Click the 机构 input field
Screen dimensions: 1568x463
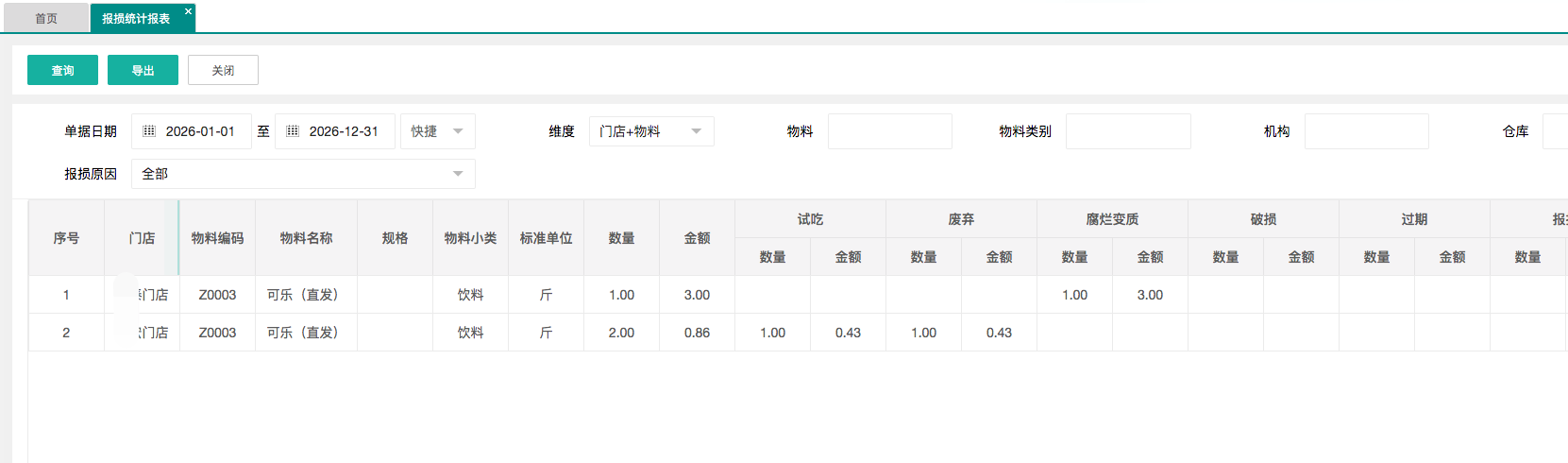pyautogui.click(x=1367, y=131)
